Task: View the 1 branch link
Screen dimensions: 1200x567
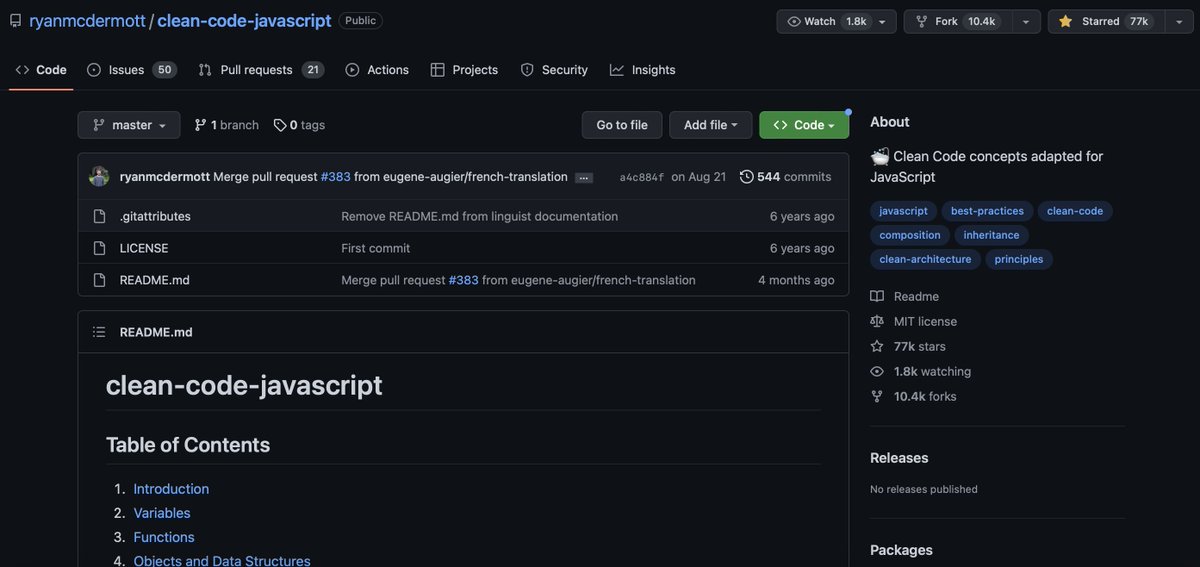Action: click(x=226, y=125)
